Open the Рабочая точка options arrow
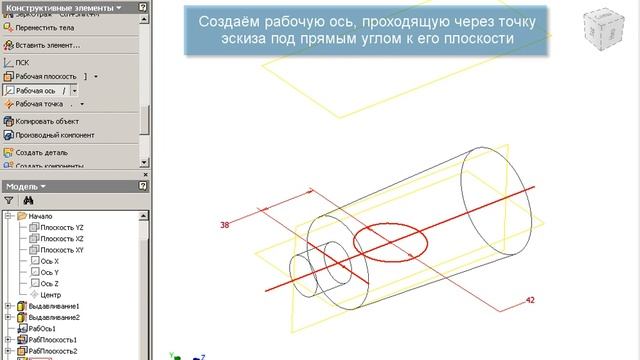 click(x=82, y=104)
